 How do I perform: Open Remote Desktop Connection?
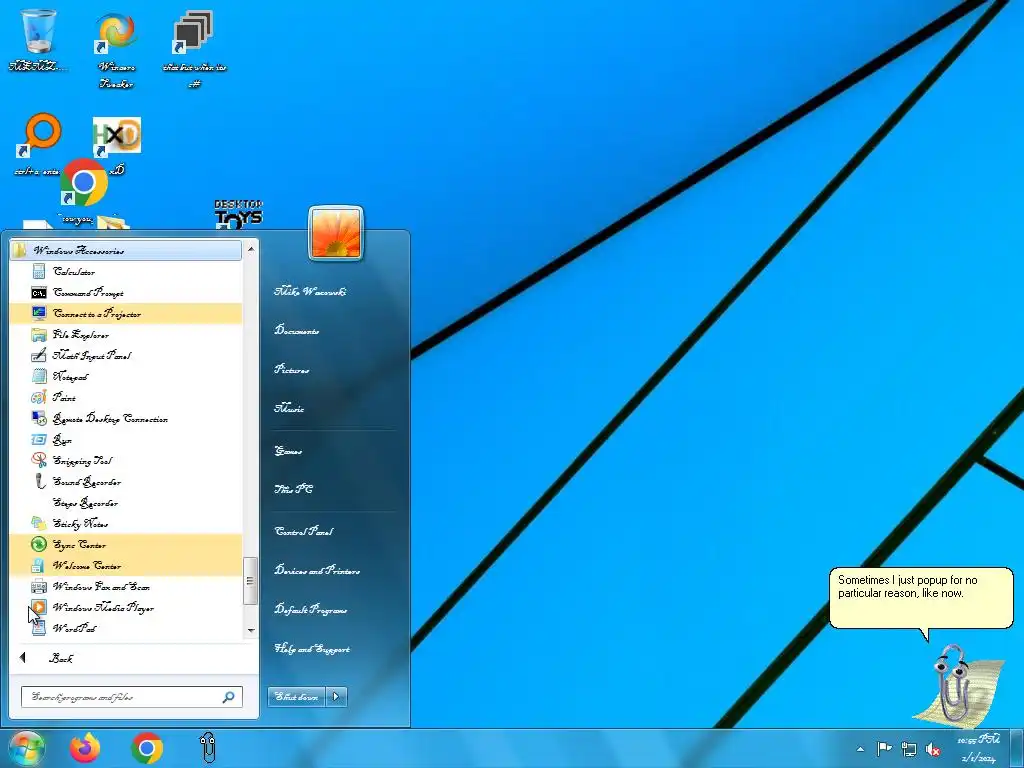126,419
